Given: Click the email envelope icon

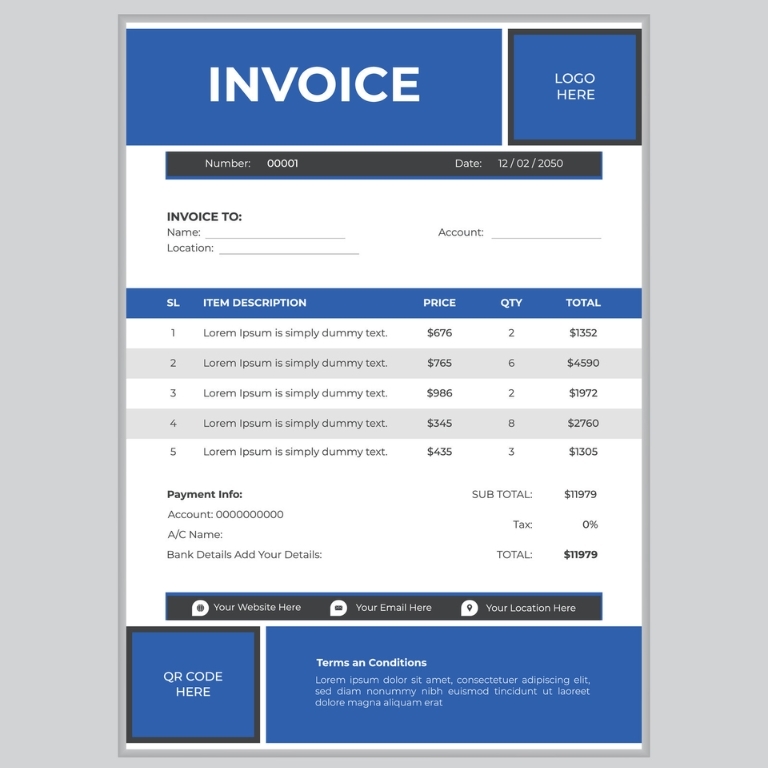Looking at the screenshot, I should pos(339,608).
